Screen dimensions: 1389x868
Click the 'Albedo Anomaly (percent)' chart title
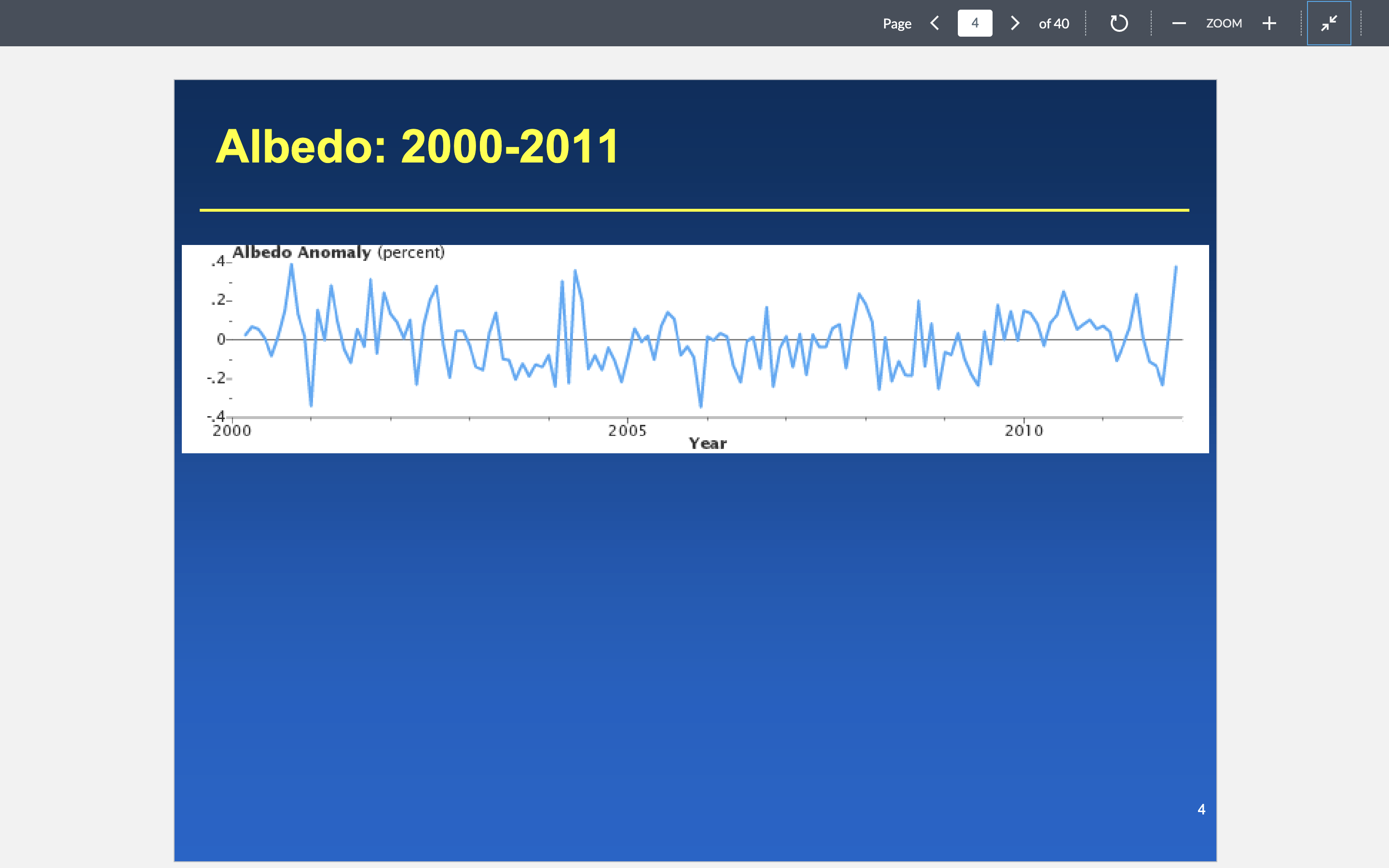pyautogui.click(x=338, y=253)
